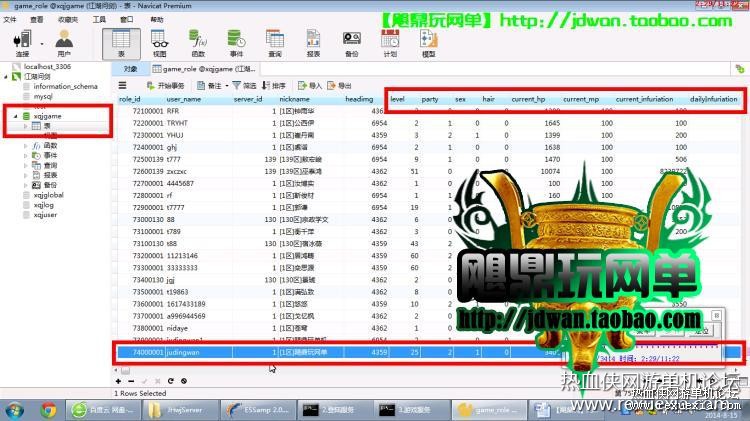Select the xqjuser database in tree

point(45,215)
